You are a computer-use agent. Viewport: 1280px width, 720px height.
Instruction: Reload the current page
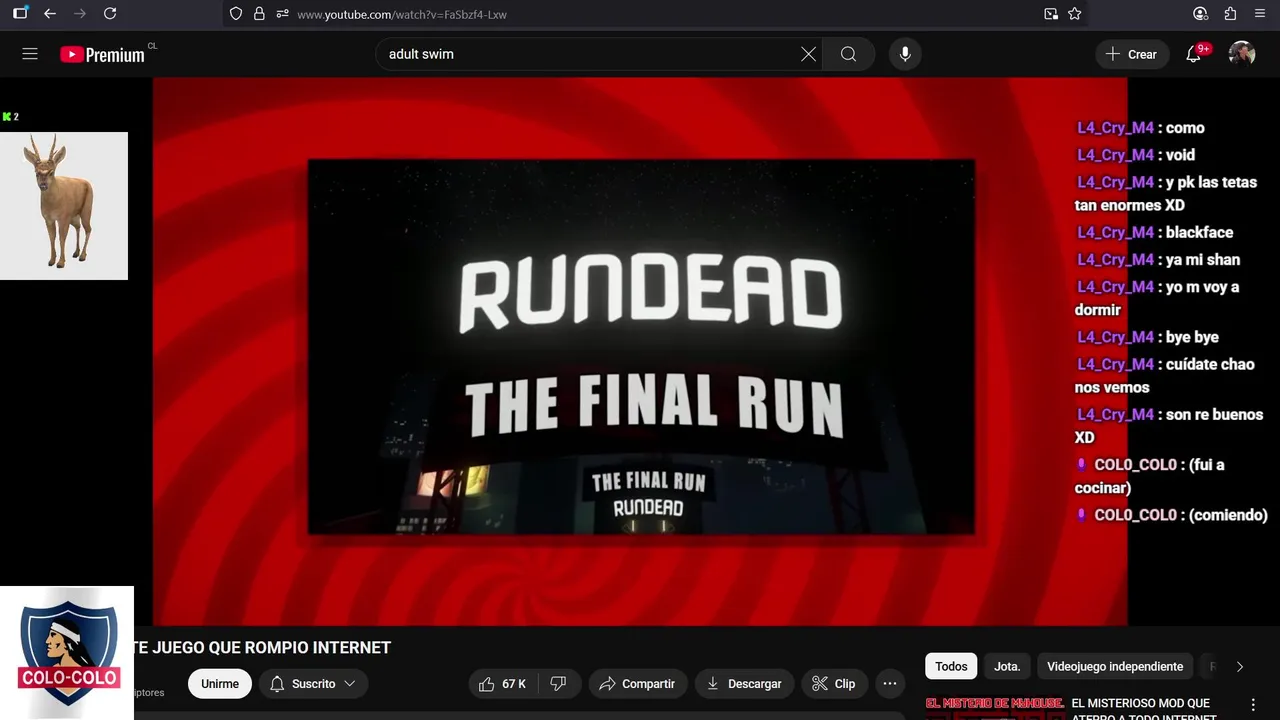tap(110, 14)
